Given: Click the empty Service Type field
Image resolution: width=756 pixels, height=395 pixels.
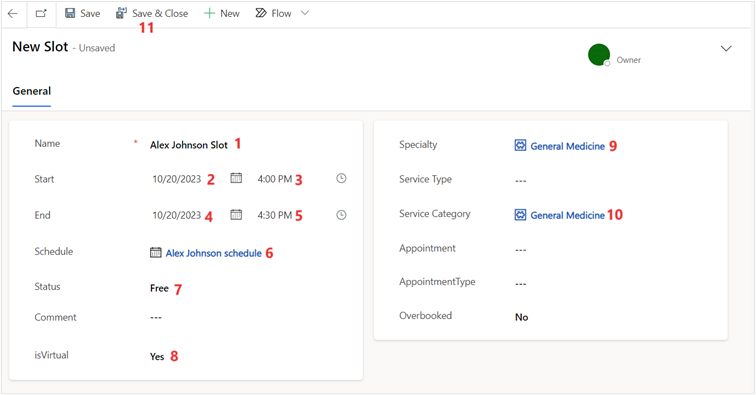Looking at the screenshot, I should (x=521, y=181).
